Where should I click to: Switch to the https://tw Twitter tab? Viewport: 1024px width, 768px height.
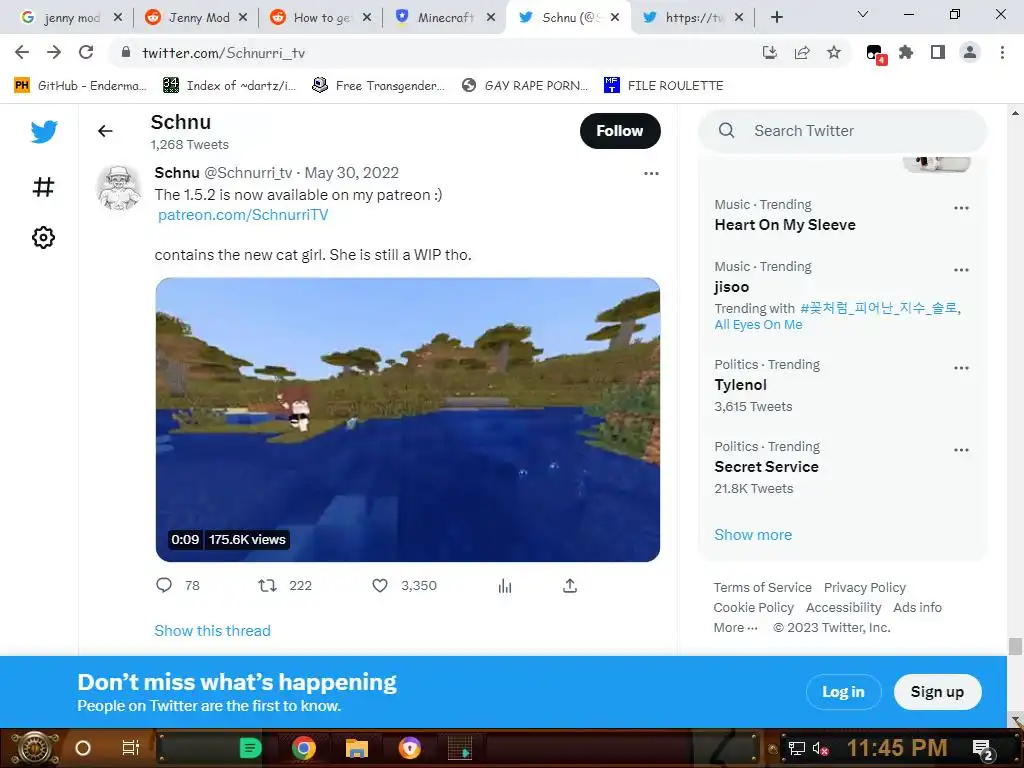point(693,18)
